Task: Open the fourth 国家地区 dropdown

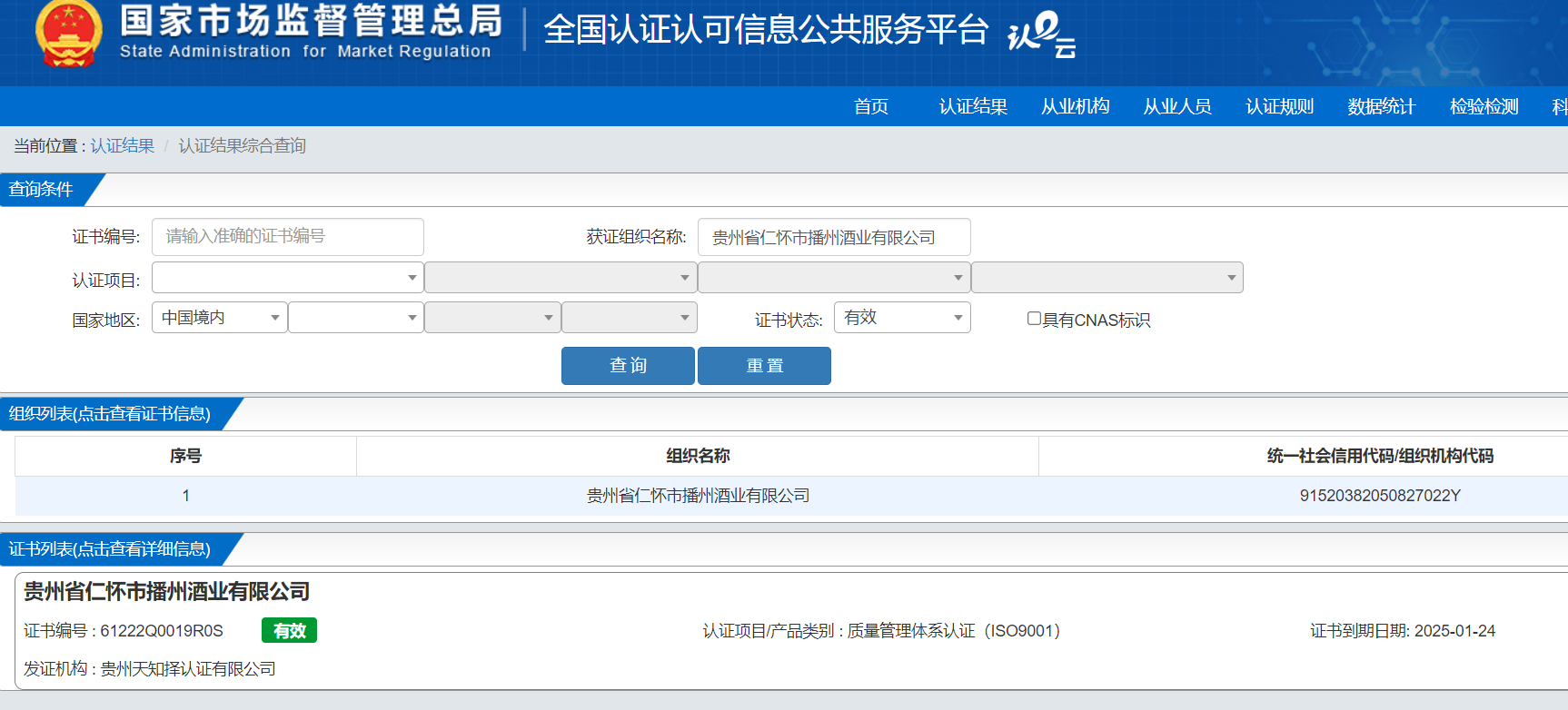Action: 630,318
